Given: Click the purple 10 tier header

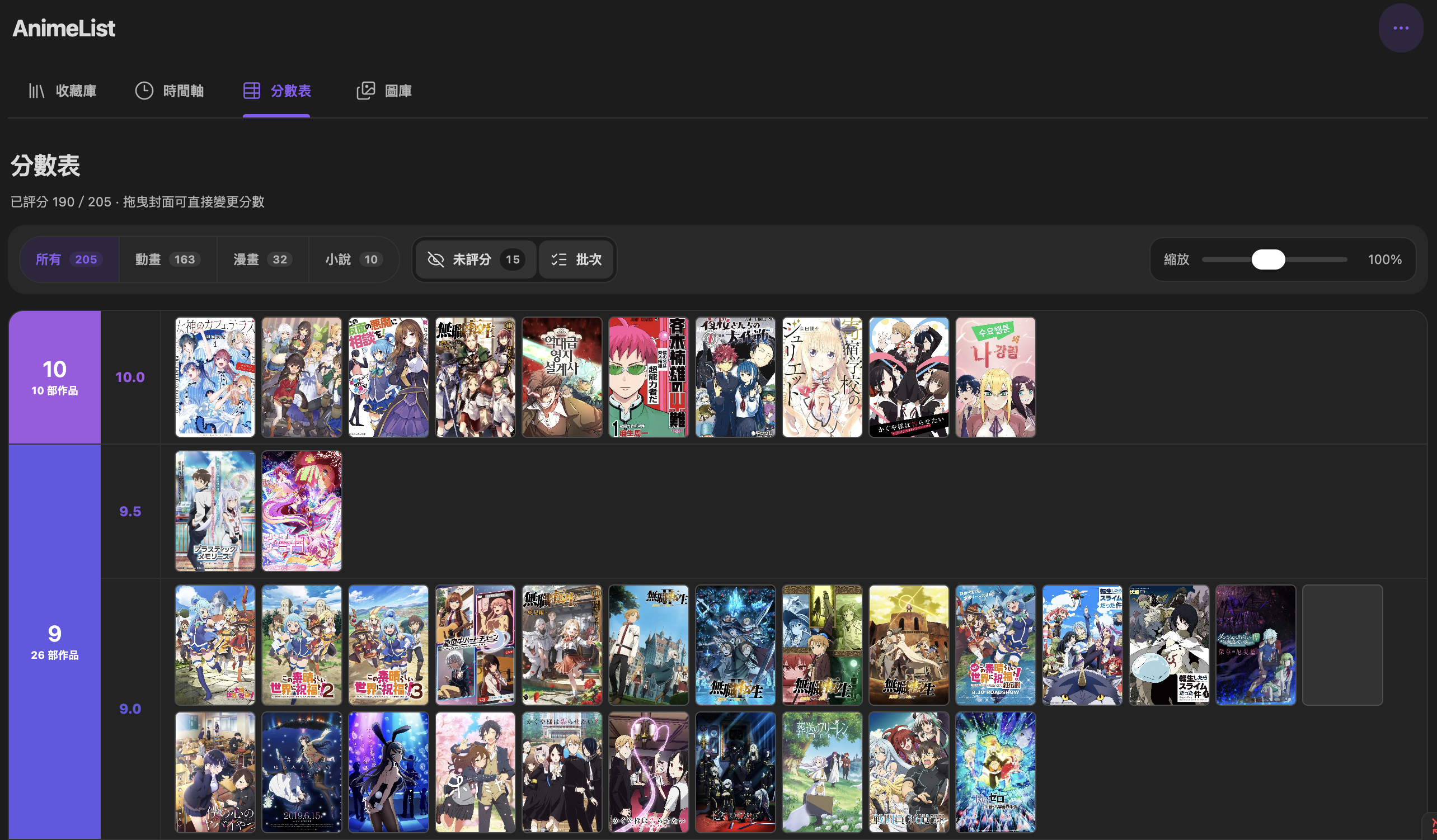Looking at the screenshot, I should (55, 377).
